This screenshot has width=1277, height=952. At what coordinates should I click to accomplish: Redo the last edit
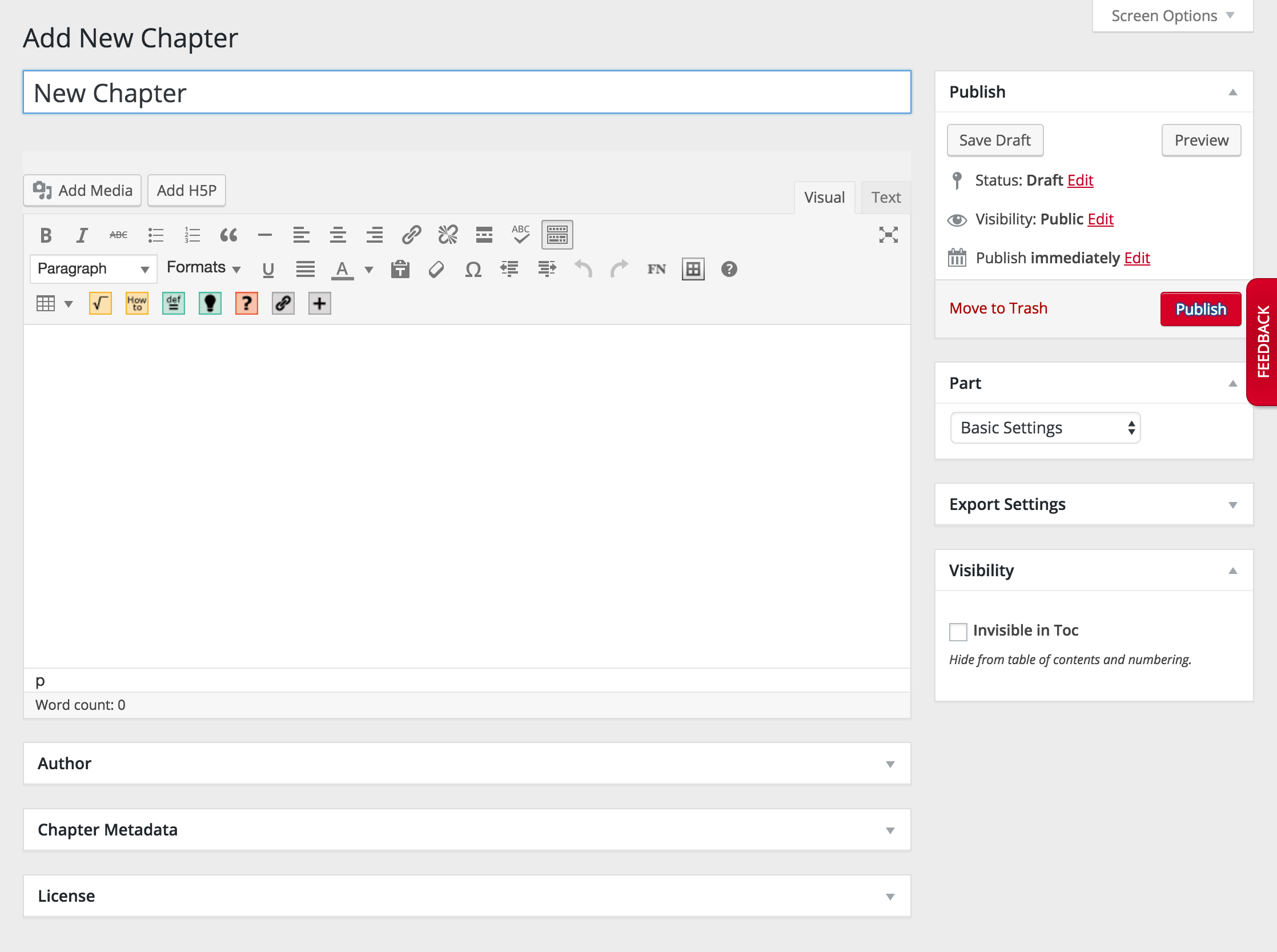click(x=620, y=269)
